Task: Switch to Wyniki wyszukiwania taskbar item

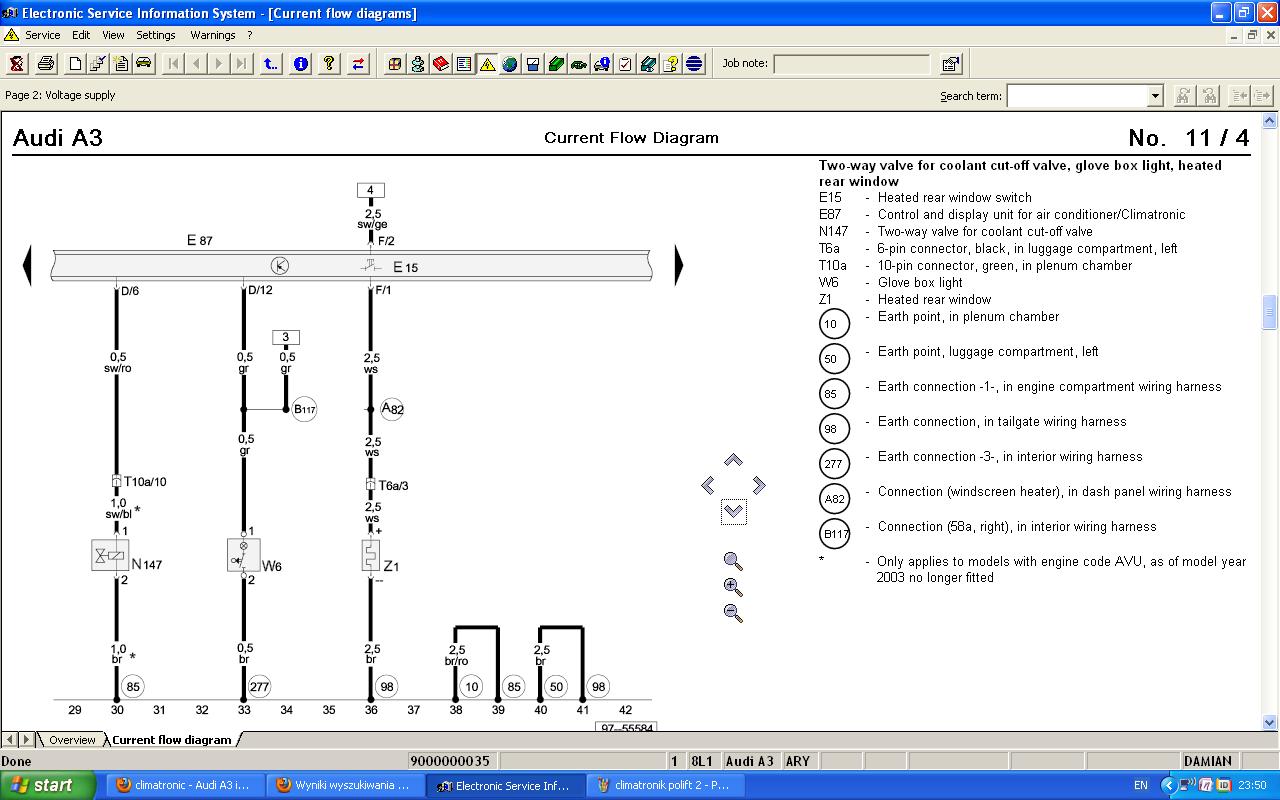Action: pyautogui.click(x=344, y=785)
